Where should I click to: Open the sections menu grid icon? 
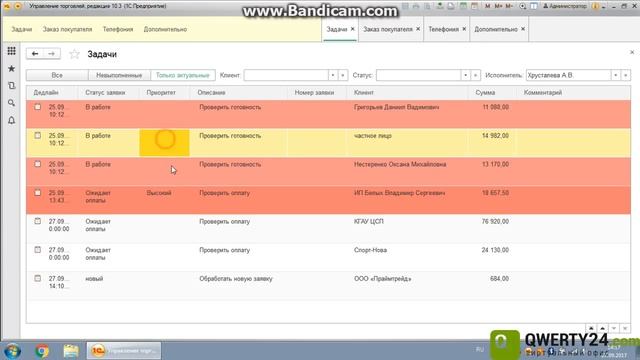coord(11,51)
